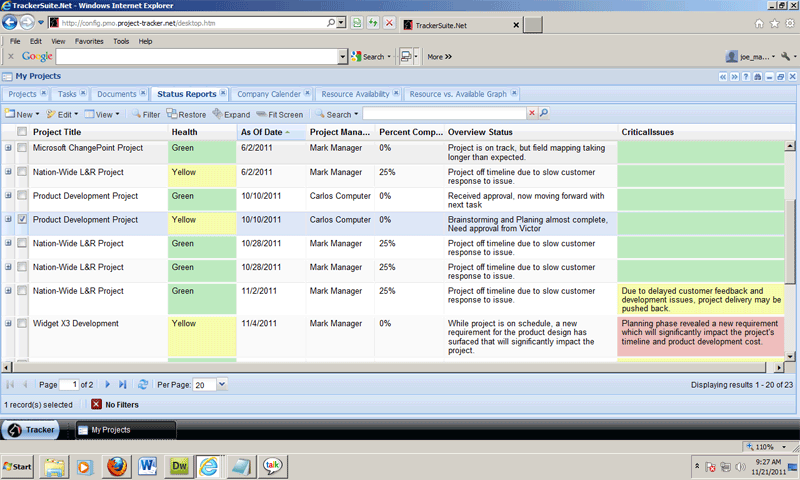The width and height of the screenshot is (800, 480).
Task: Switch to the Projects tab
Action: (x=22, y=94)
